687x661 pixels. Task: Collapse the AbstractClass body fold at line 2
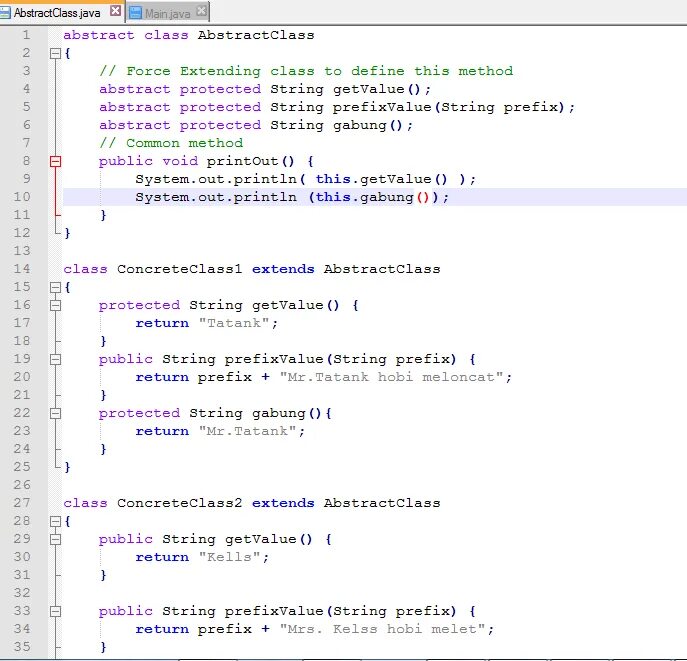[55, 53]
